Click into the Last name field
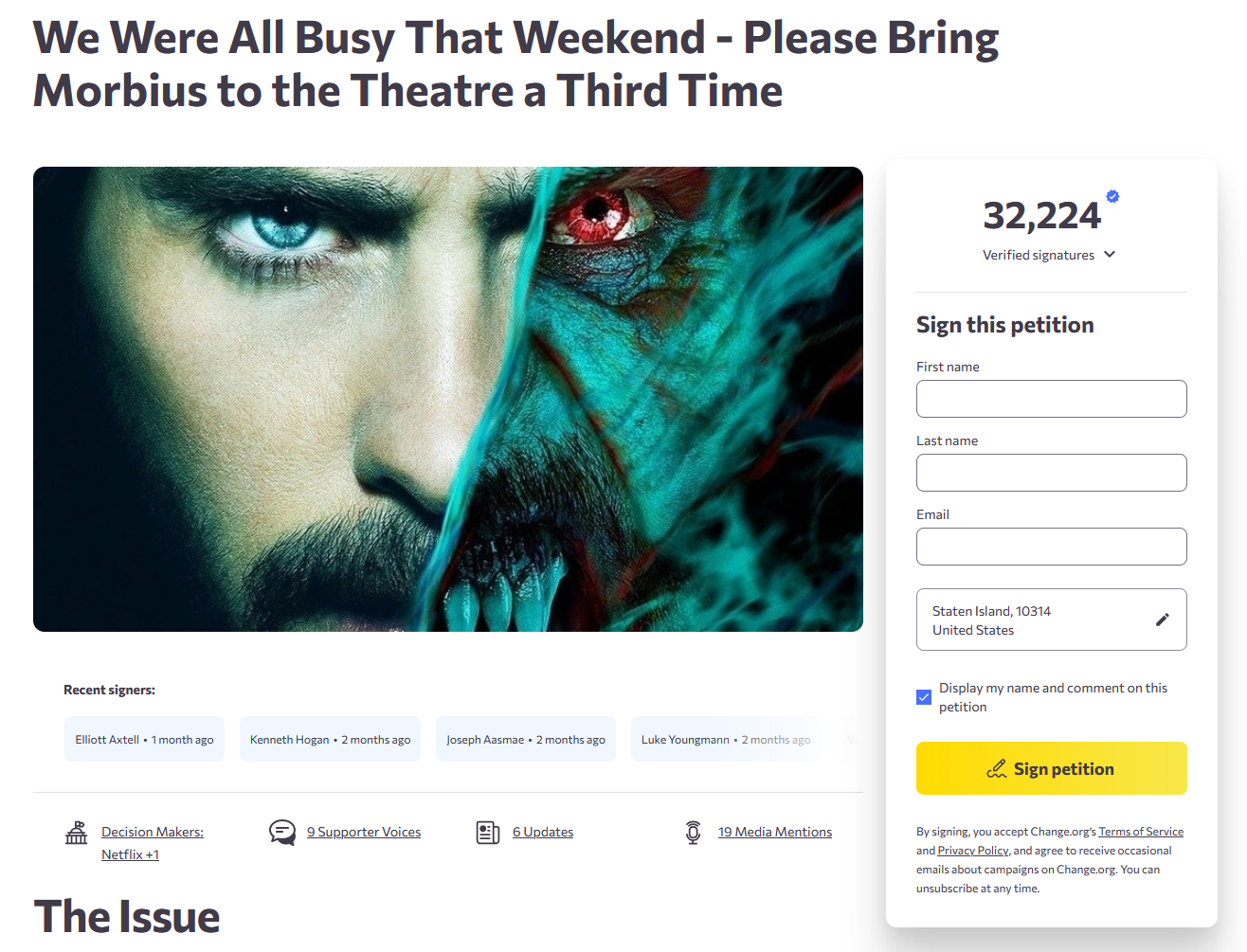 pos(1051,473)
